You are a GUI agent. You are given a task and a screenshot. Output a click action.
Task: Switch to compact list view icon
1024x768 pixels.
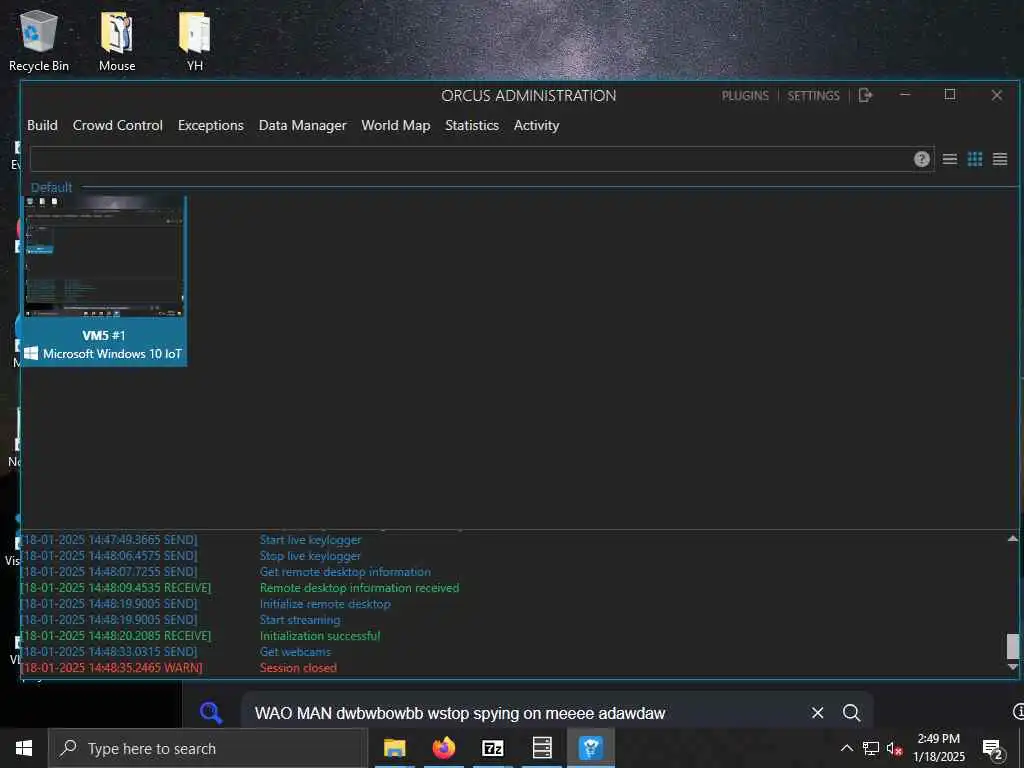[x=950, y=159]
